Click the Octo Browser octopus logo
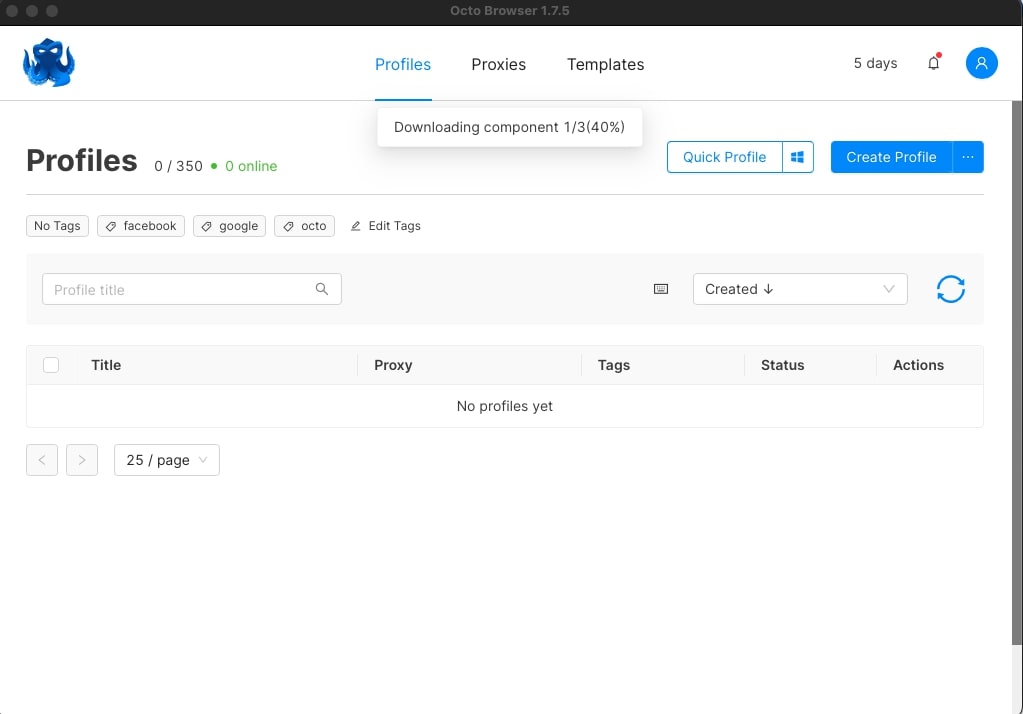This screenshot has height=714, width=1023. click(x=49, y=63)
